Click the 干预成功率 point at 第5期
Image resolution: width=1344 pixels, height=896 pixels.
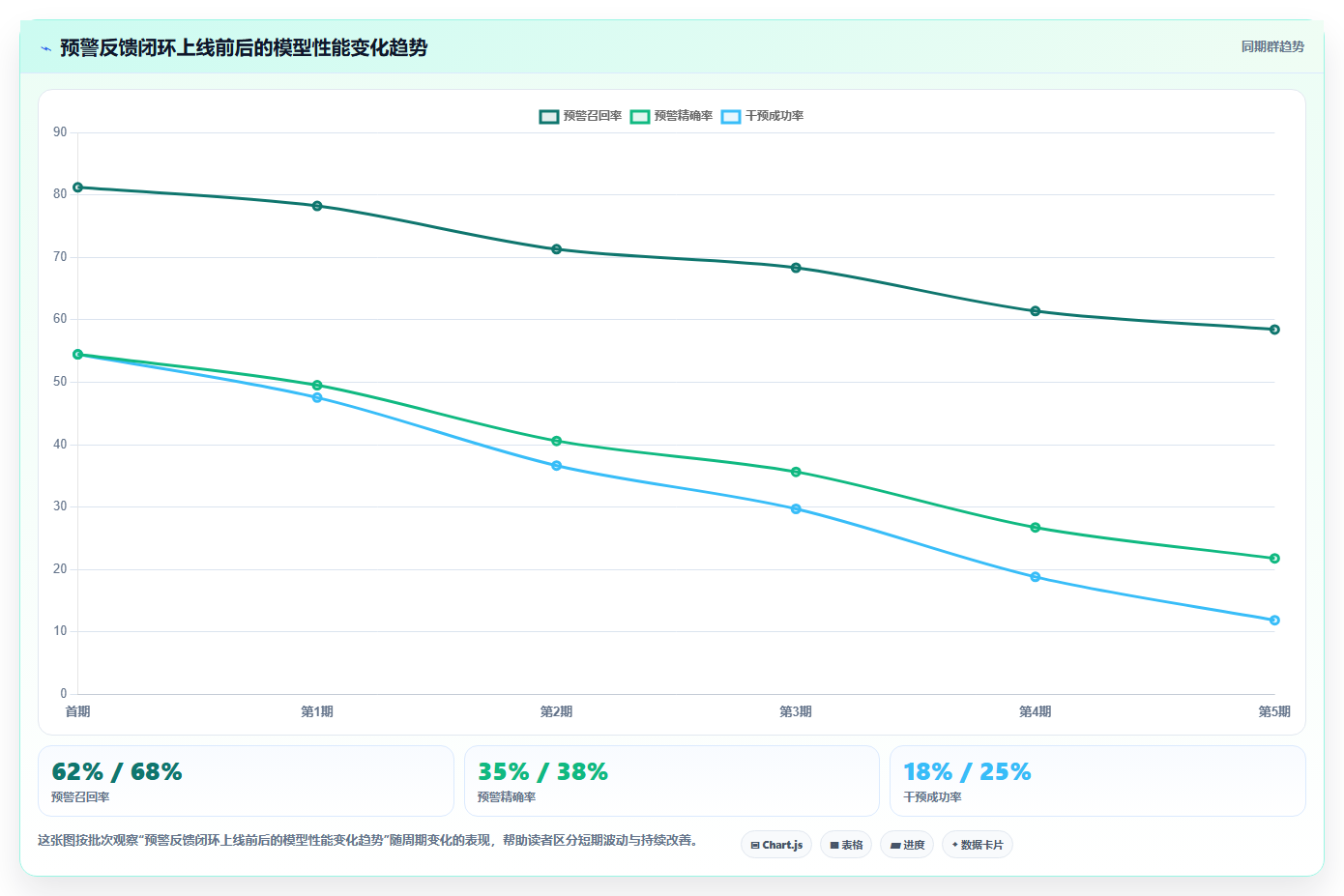click(x=1274, y=621)
